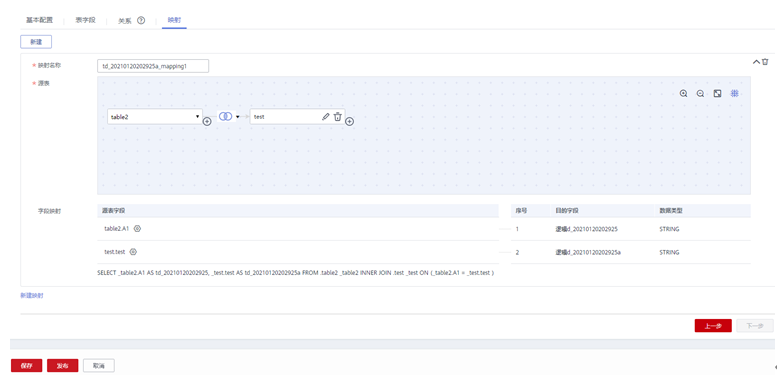
Task: Open settings gear for table2.A1 field
Action: pyautogui.click(x=138, y=228)
